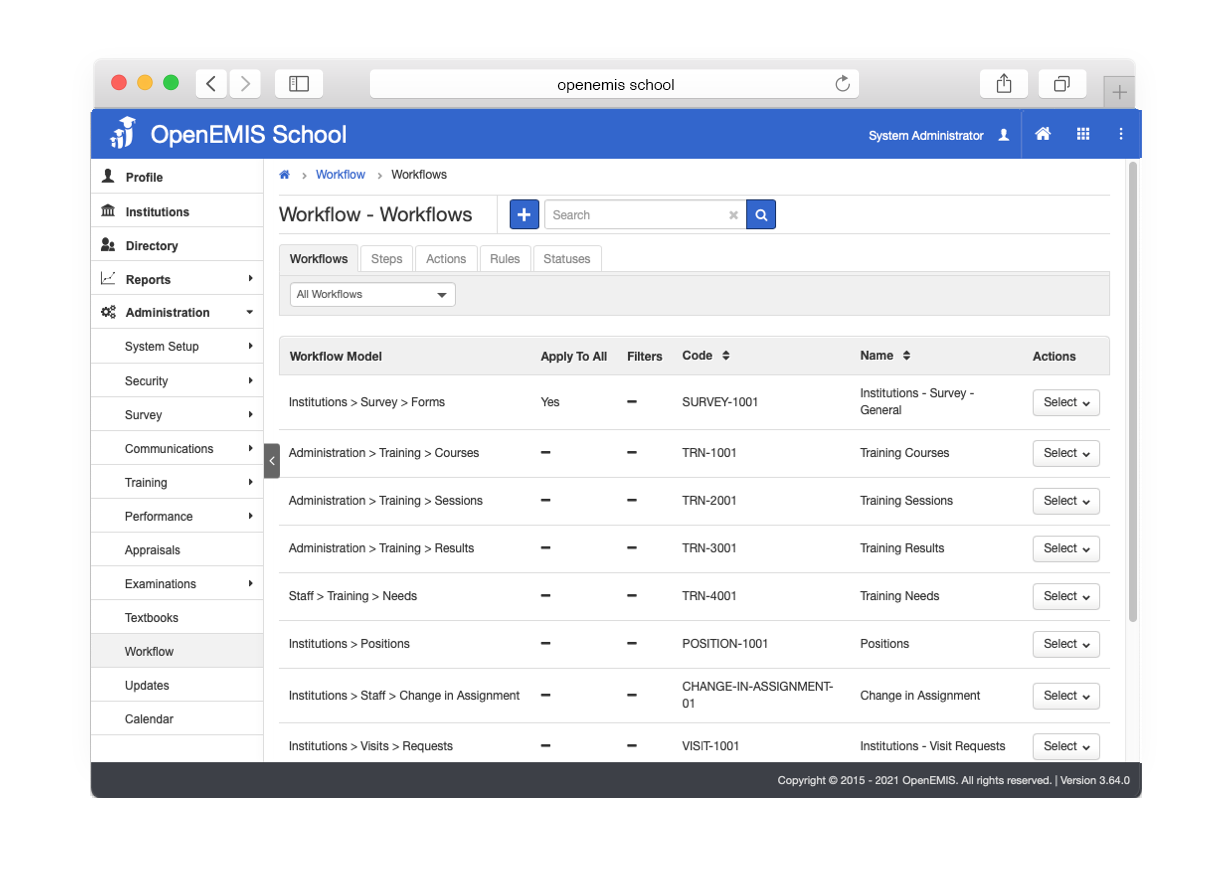The image size is (1230, 896).
Task: Open Institutions in the sidebar
Action: [177, 212]
